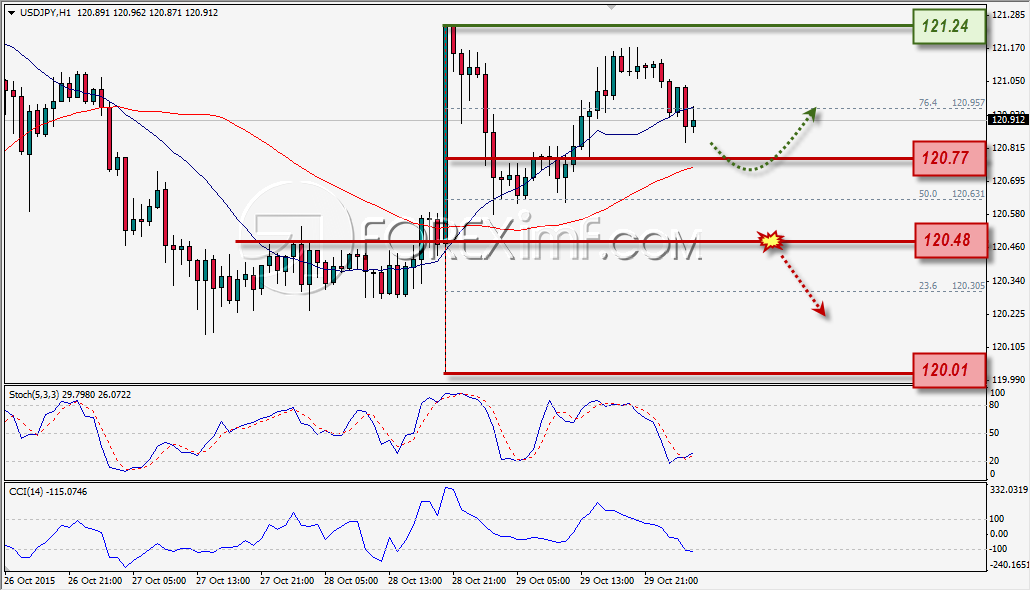
Task: Select the USDJPY,H1 symbol title
Action: click(45, 12)
